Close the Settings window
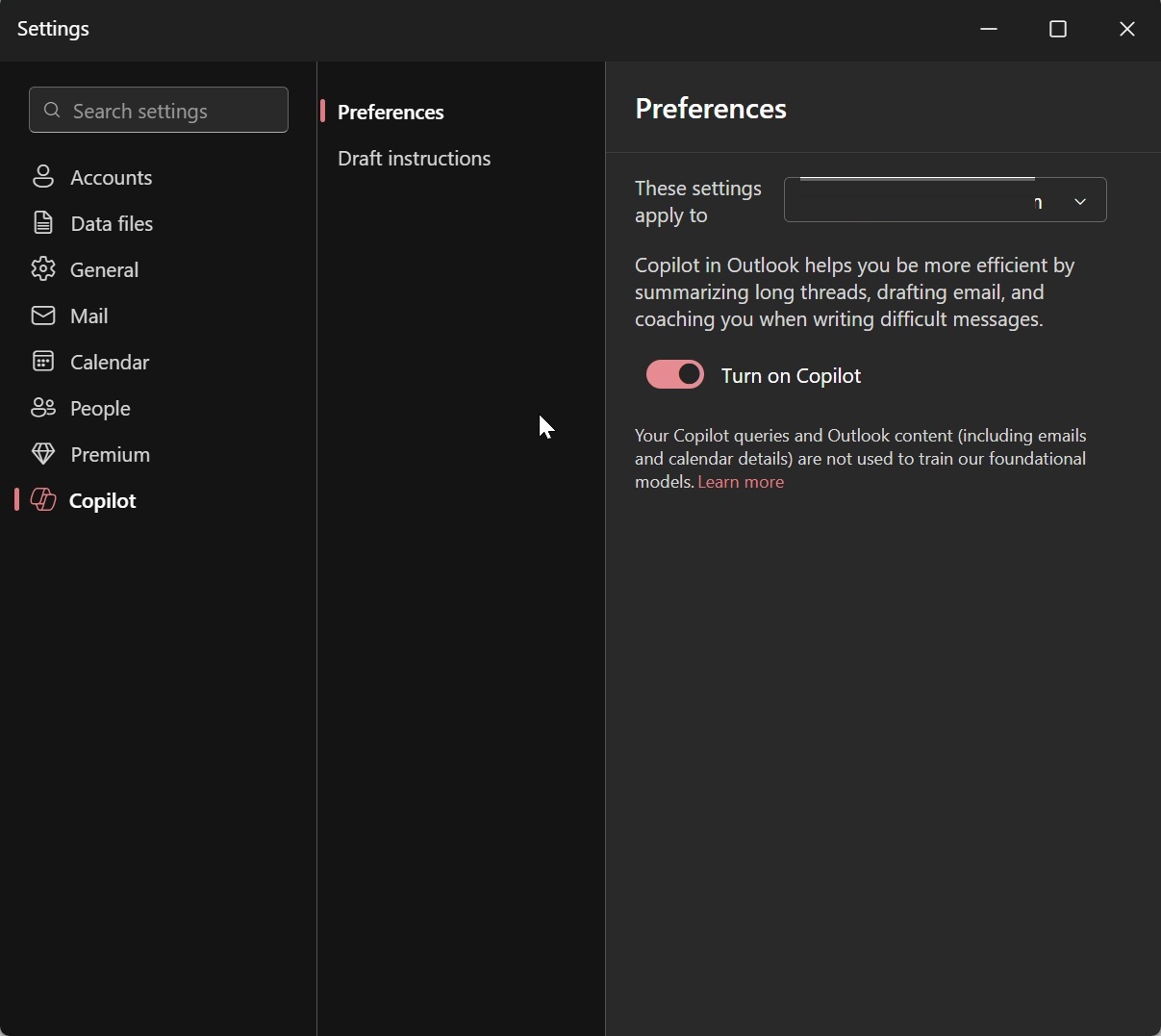 coord(1128,30)
